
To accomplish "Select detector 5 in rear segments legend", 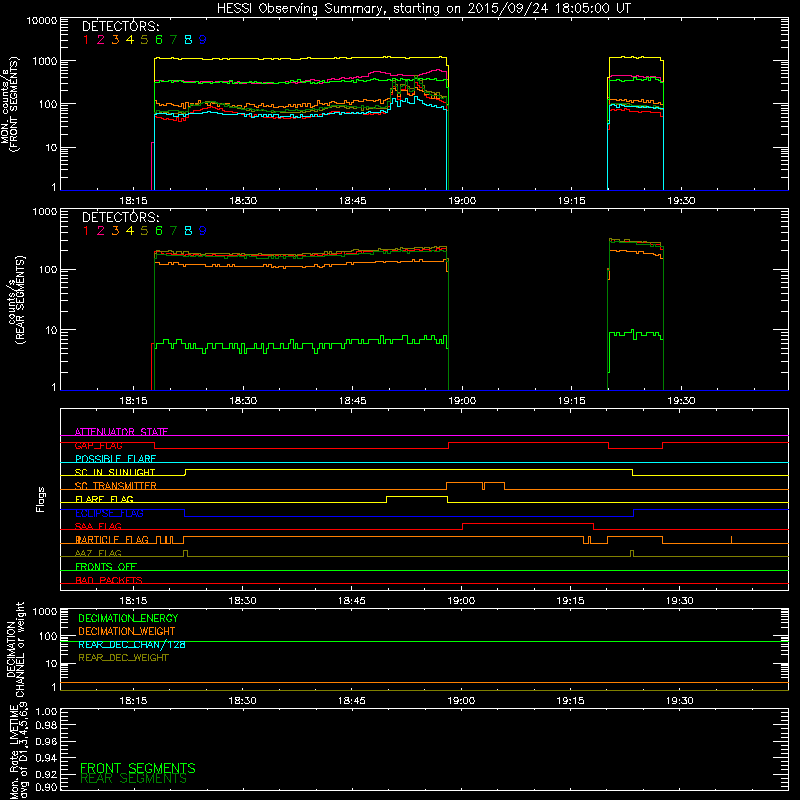I will point(144,231).
